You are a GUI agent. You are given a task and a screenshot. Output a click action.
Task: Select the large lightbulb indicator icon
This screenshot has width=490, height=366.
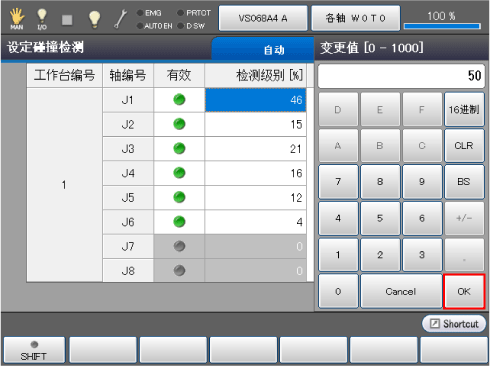pos(94,19)
